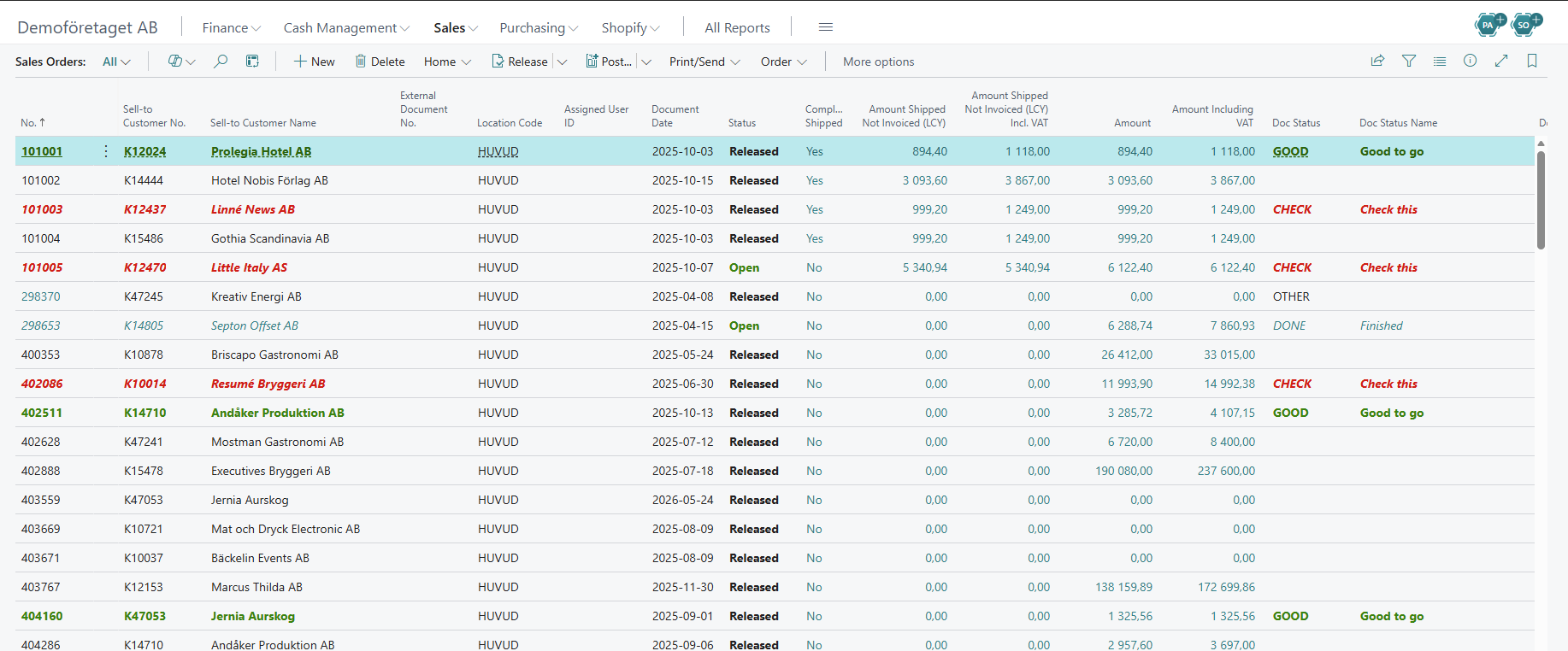Open the Copilot icon dropdown
Viewport: 1568px width, 651px height.
pos(182,62)
